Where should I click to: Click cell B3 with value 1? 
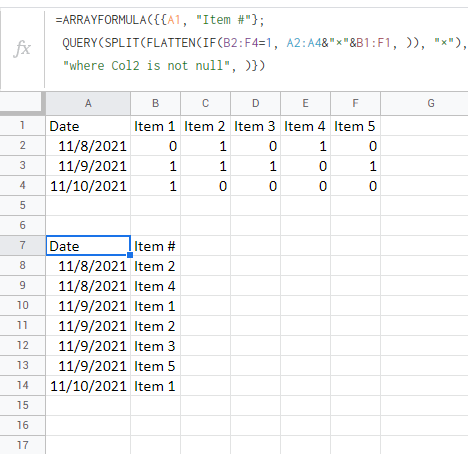[155, 166]
